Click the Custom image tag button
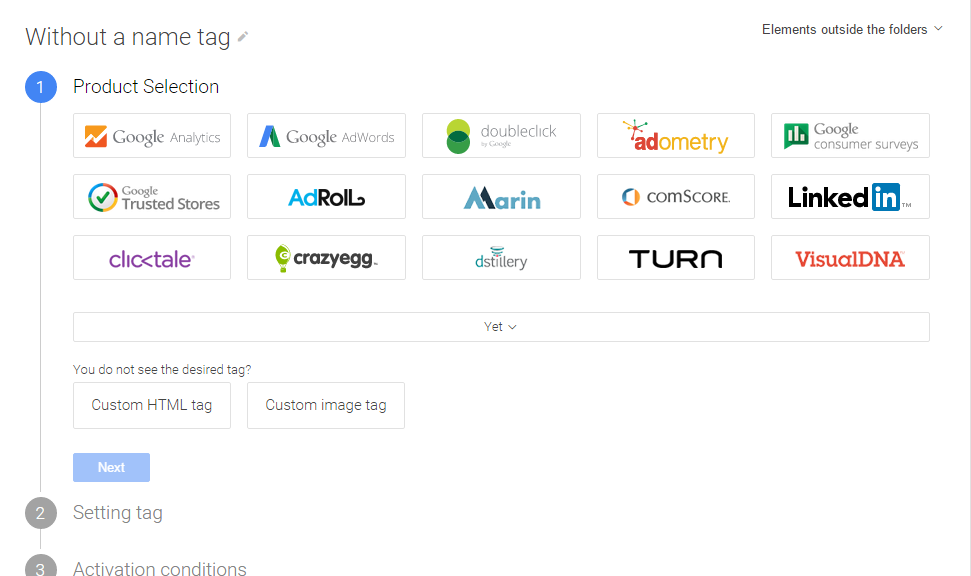 (326, 406)
